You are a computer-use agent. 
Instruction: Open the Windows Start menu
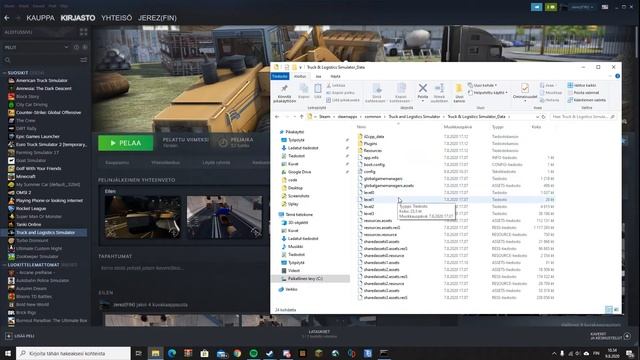point(7,353)
